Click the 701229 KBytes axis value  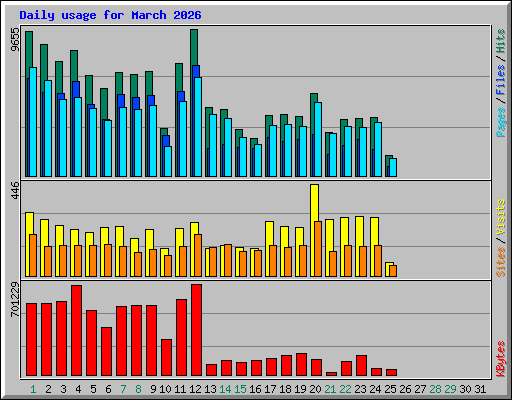[15, 300]
